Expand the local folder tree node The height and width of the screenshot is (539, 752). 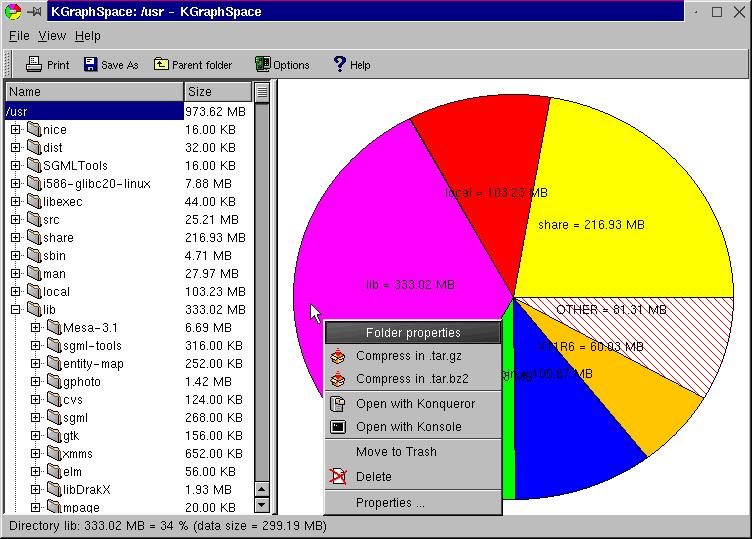[x=15, y=292]
